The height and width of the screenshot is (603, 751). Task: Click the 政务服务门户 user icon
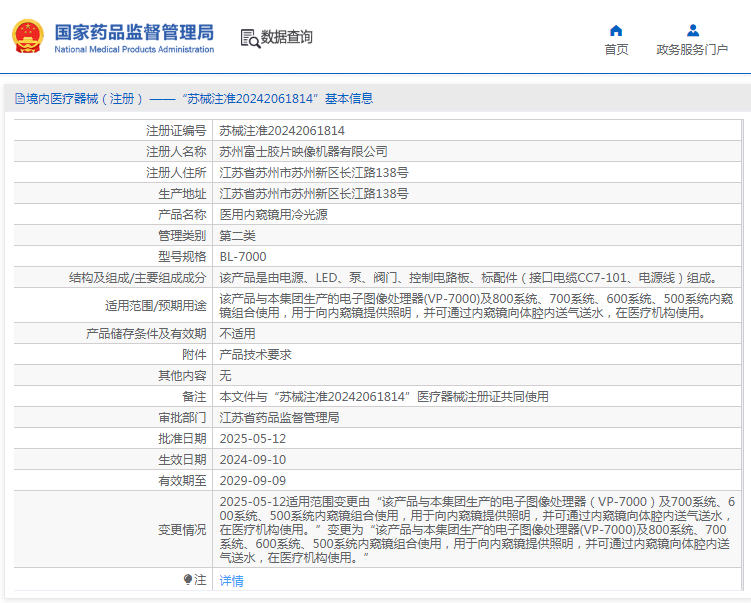(692, 30)
